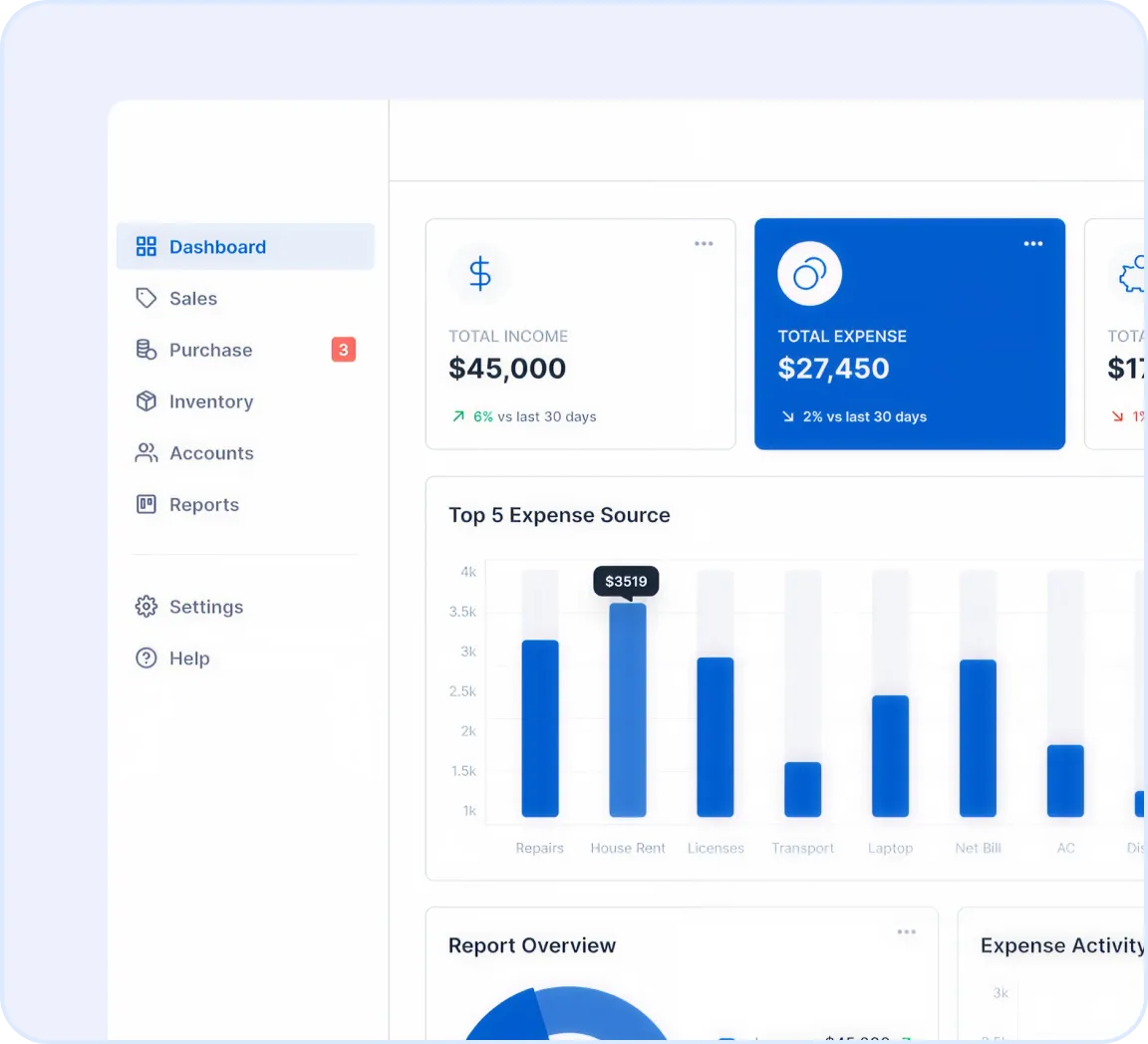Click the Net Bill bar in the chart
Viewport: 1148px width, 1044px height.
[x=979, y=738]
